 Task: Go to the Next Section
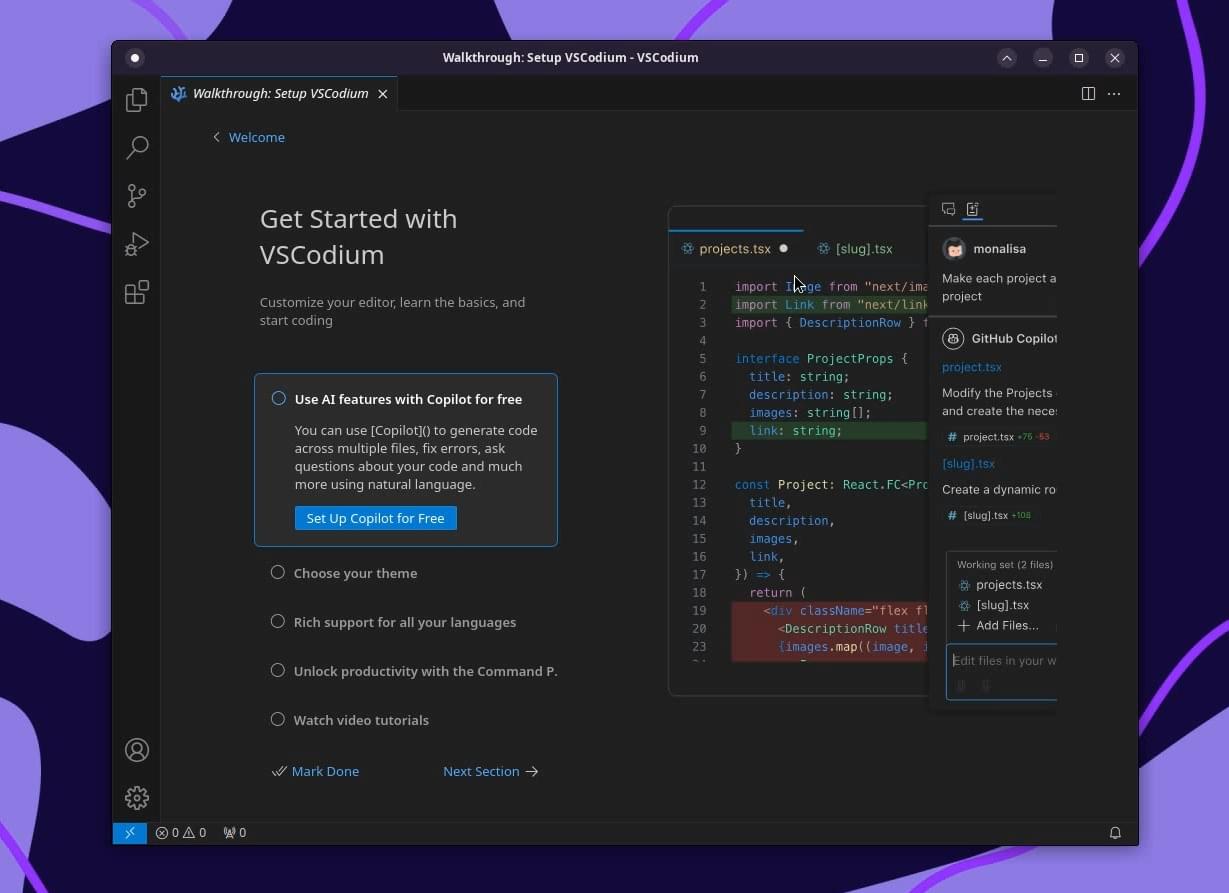[x=491, y=771]
